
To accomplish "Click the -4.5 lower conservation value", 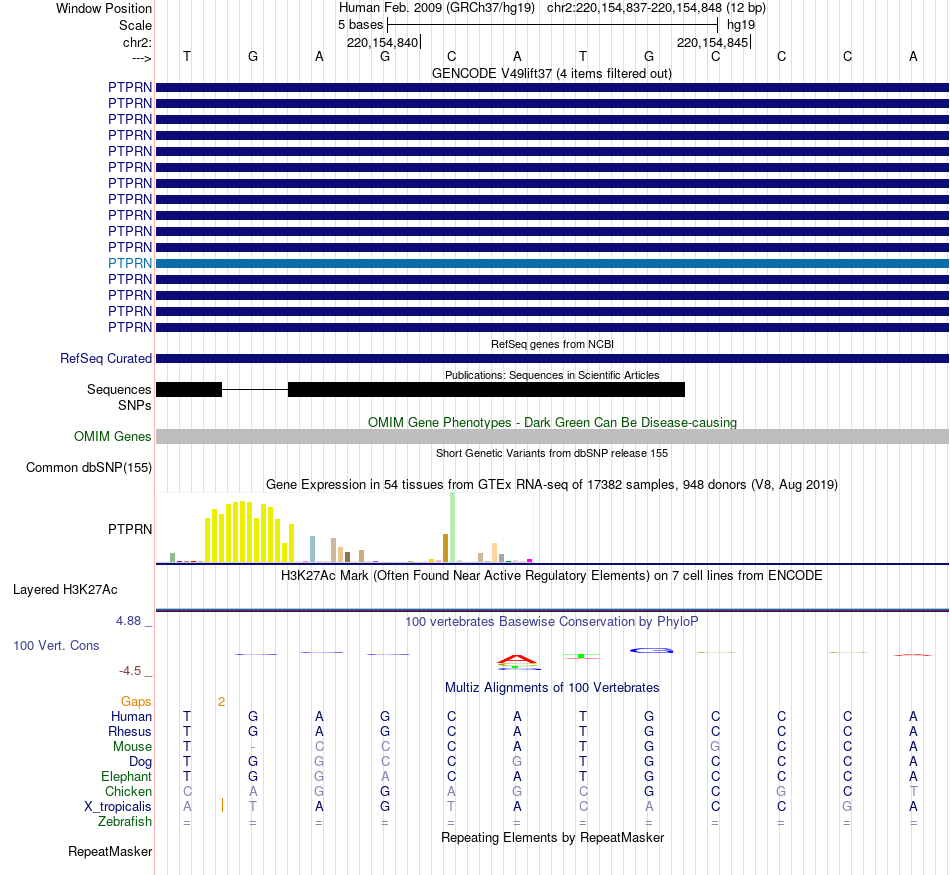I will click(x=130, y=671).
